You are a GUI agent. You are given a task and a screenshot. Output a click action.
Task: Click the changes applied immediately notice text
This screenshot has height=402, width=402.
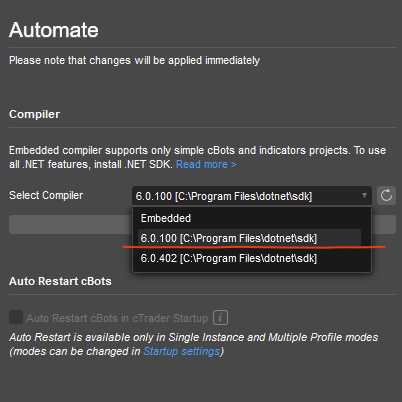click(134, 60)
